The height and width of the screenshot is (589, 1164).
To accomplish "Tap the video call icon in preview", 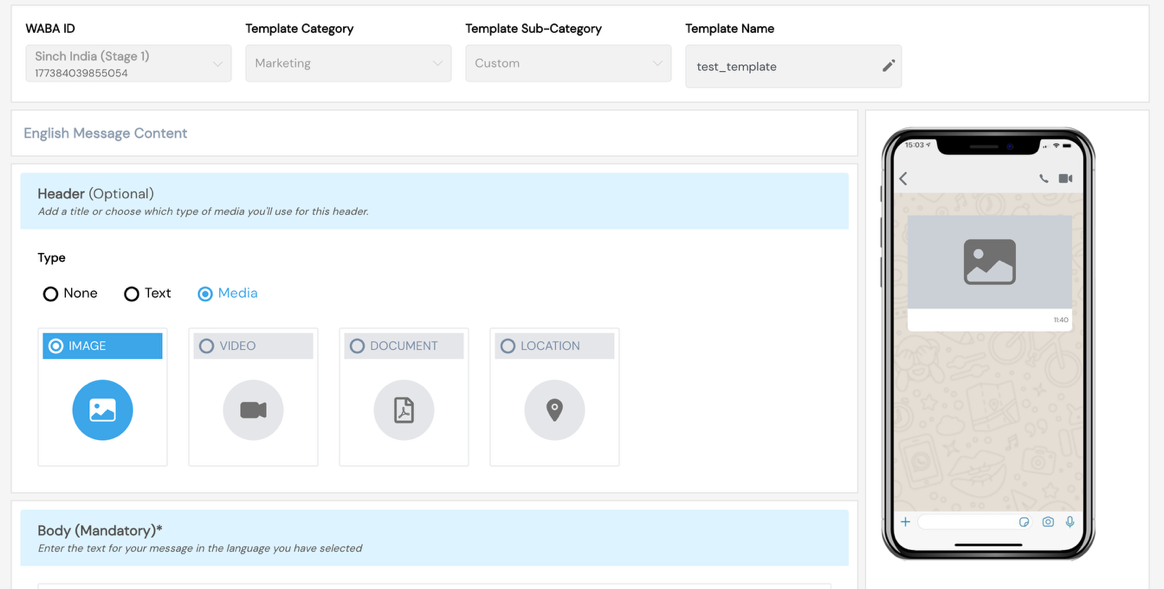I will (1065, 178).
